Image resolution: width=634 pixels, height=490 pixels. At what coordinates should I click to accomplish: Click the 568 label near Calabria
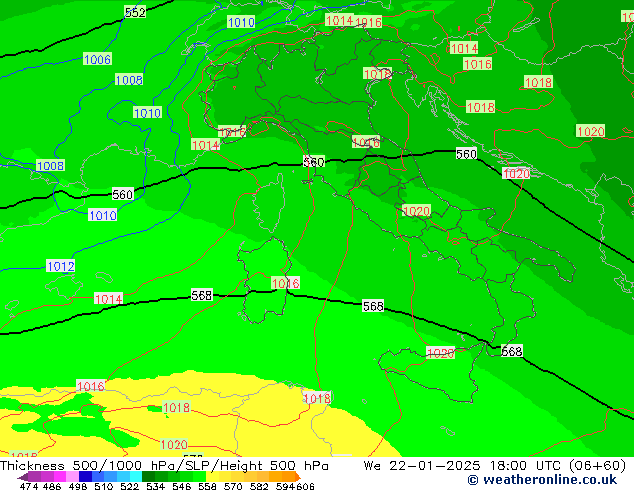511,351
